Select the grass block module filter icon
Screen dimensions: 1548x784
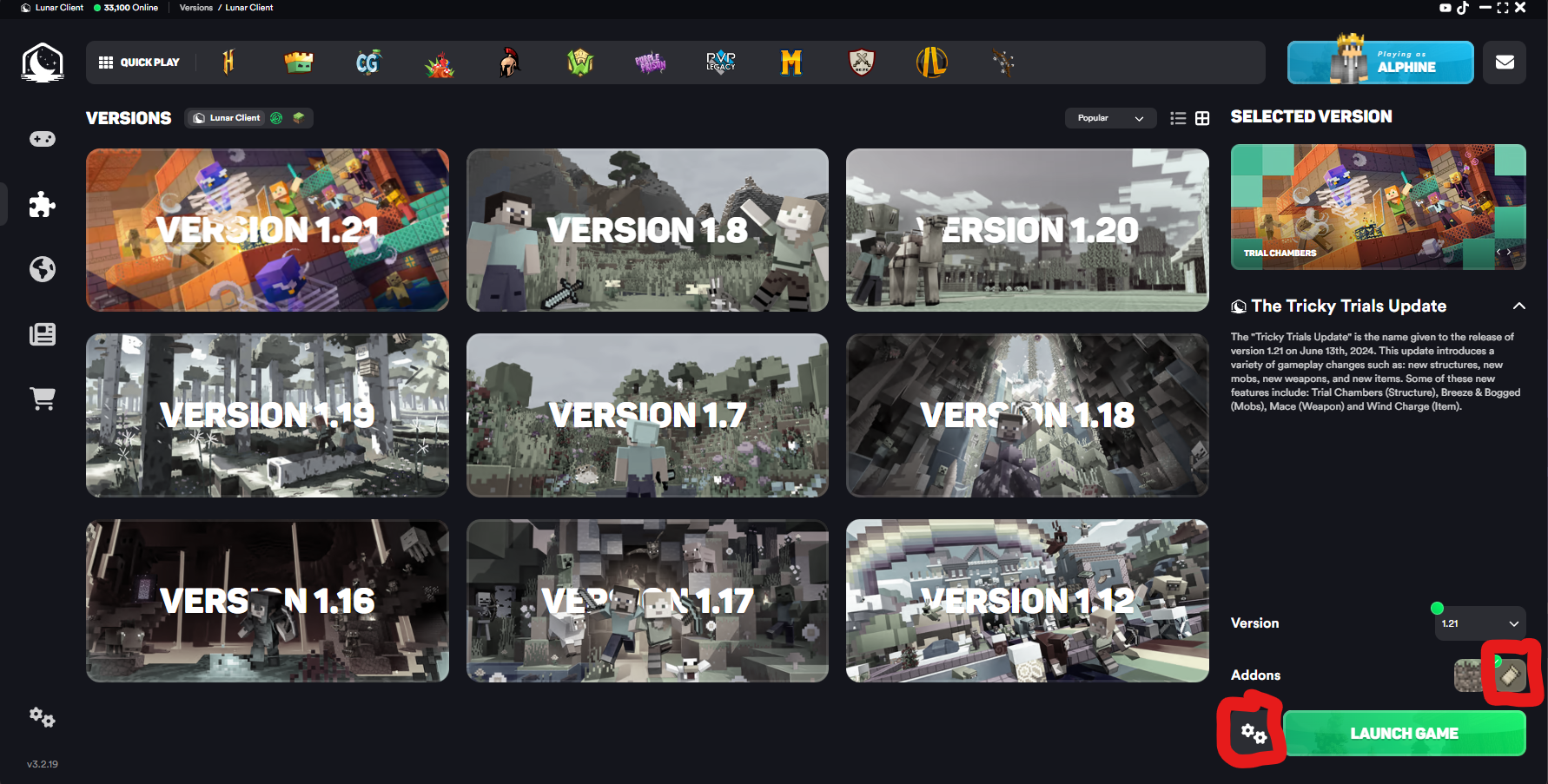pyautogui.click(x=299, y=118)
